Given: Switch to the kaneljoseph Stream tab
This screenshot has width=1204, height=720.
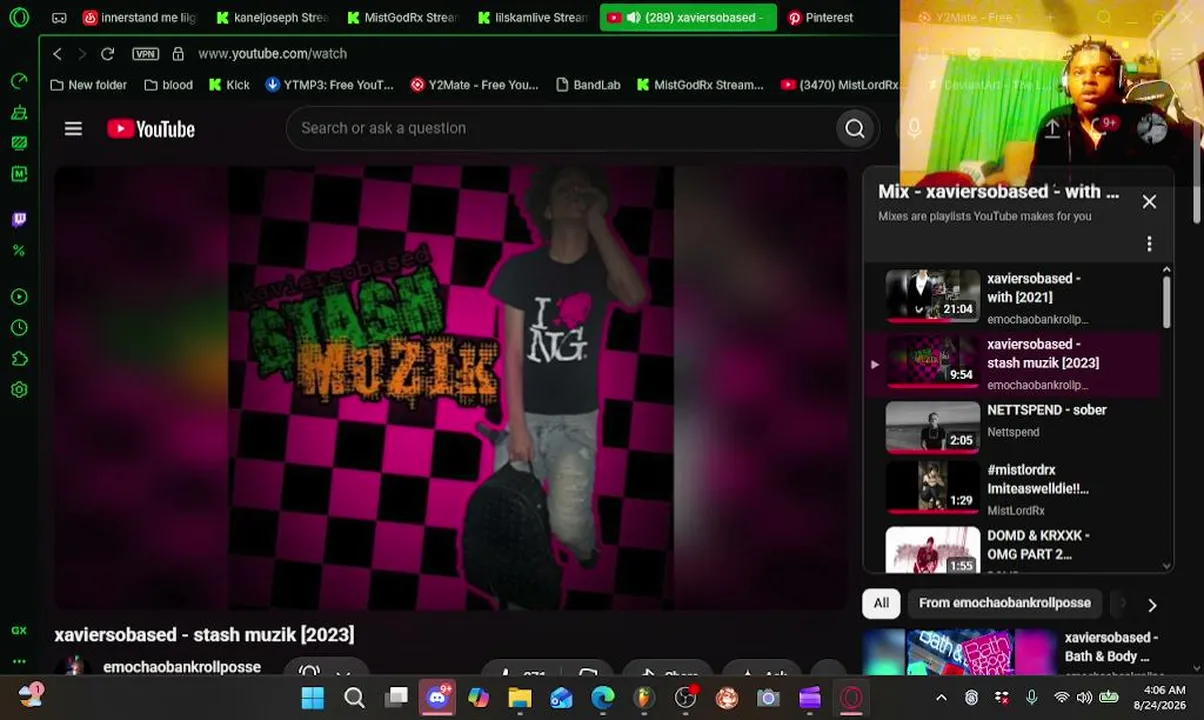Looking at the screenshot, I should click(x=272, y=17).
